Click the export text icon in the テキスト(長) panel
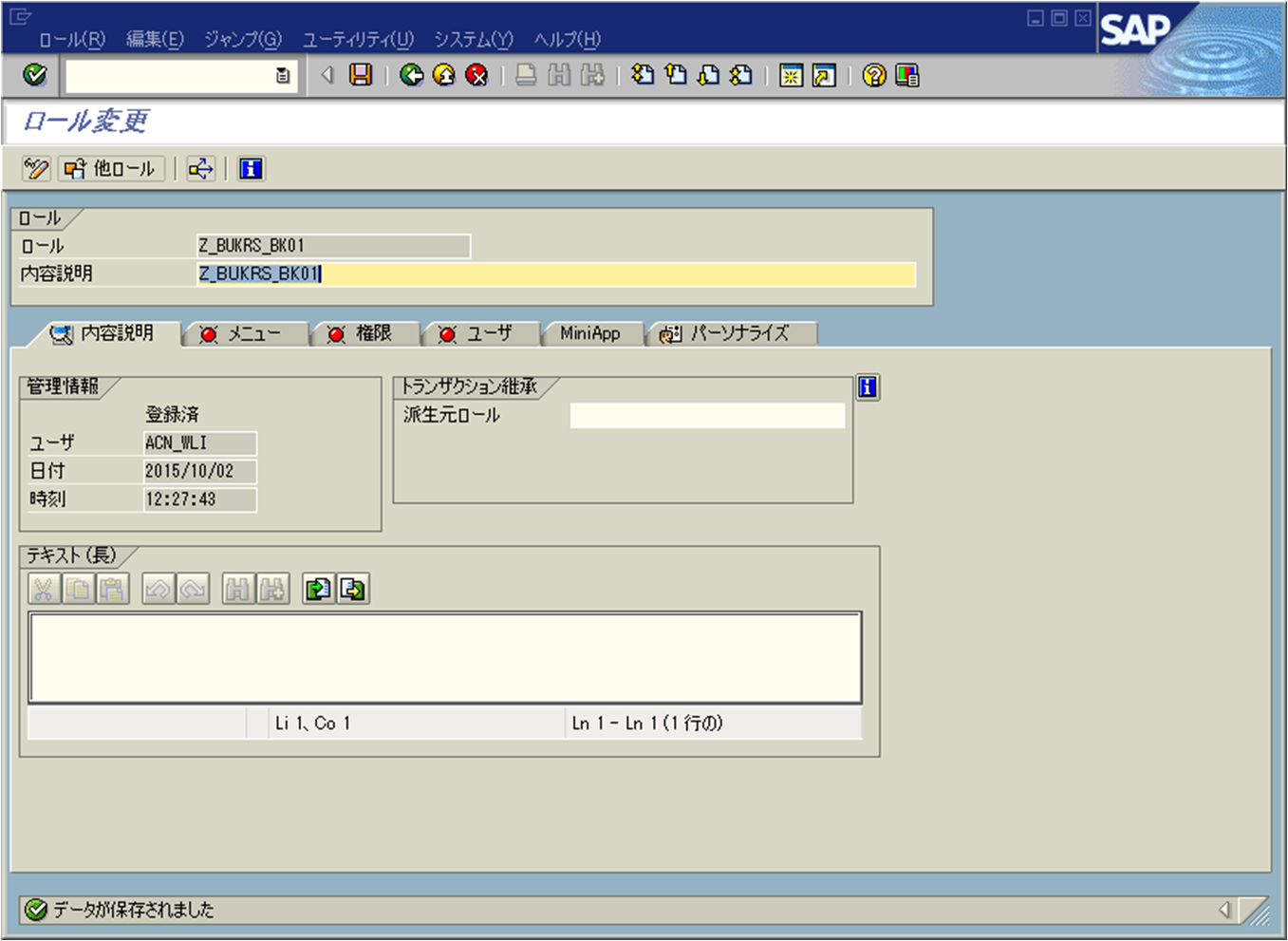This screenshot has width=1288, height=941. click(352, 589)
